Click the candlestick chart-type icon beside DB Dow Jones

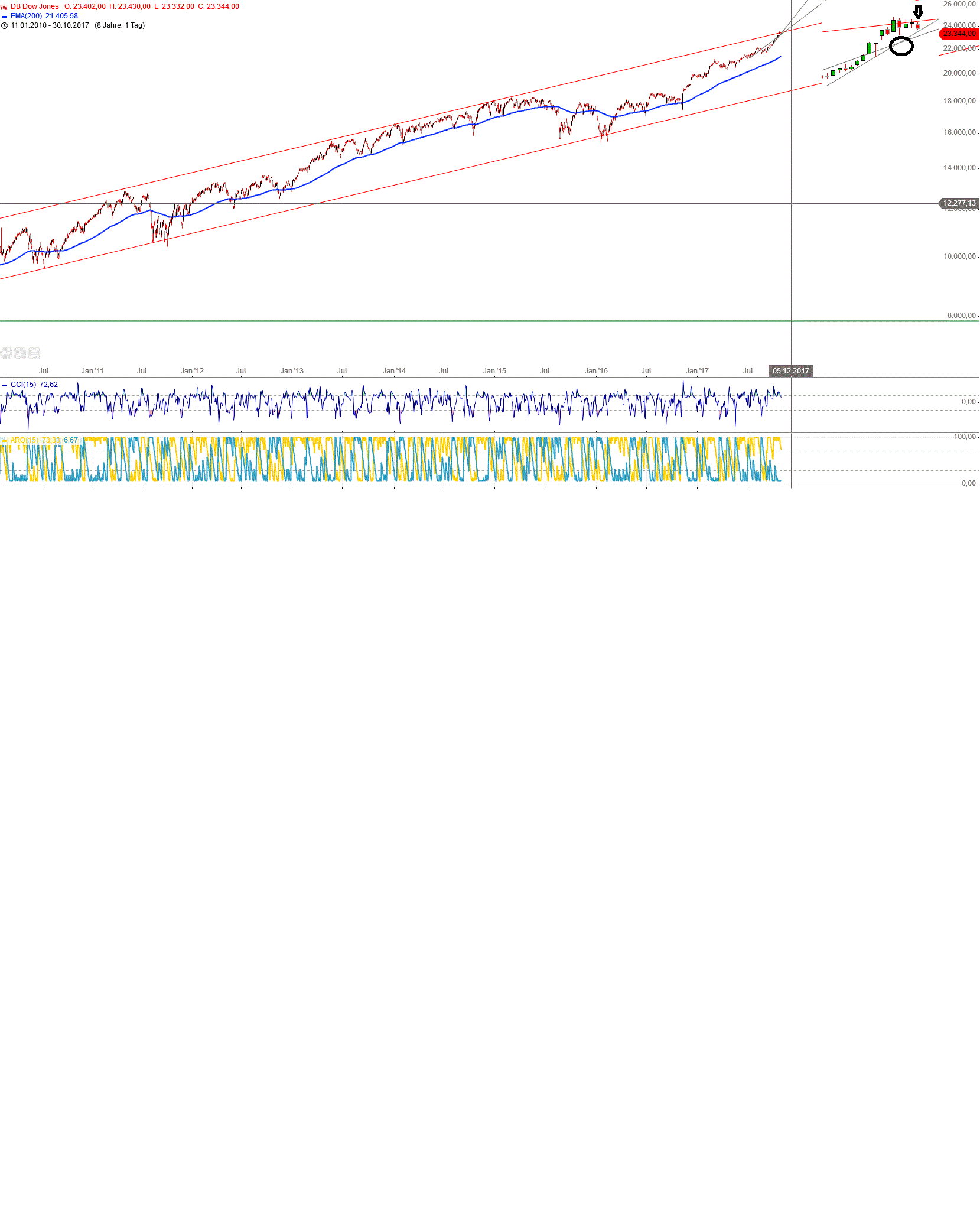click(4, 6)
